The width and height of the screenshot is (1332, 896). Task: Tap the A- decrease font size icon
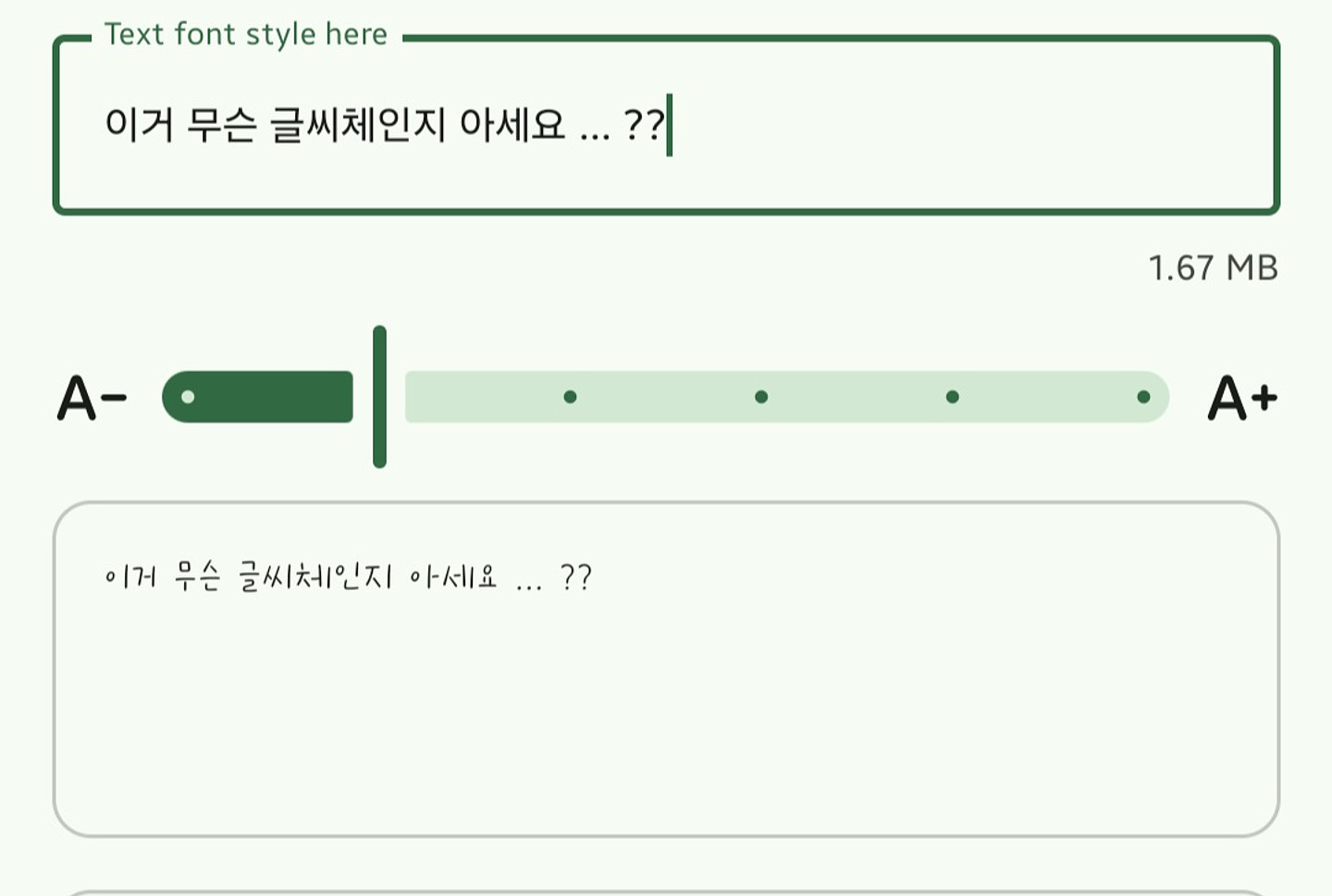click(92, 398)
